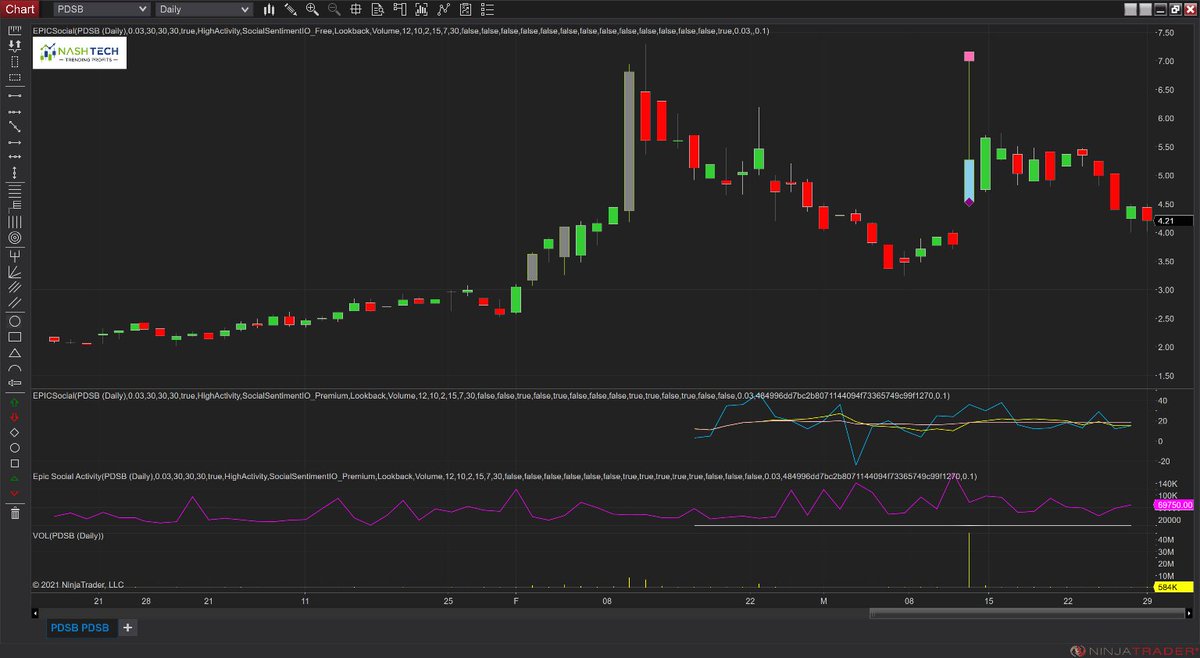The height and width of the screenshot is (658, 1200).
Task: Open the Data Series icon
Action: (x=423, y=9)
